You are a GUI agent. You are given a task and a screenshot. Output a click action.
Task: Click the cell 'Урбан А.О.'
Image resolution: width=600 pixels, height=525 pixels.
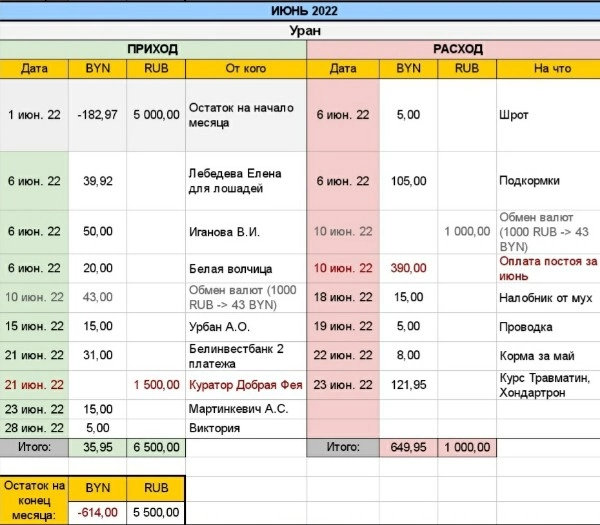pyautogui.click(x=246, y=326)
